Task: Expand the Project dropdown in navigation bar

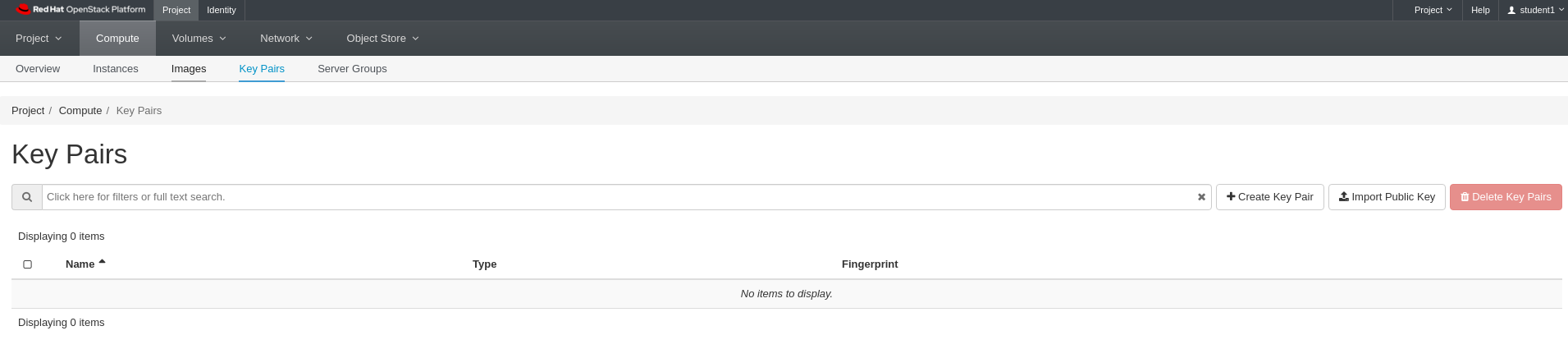Action: (x=39, y=39)
